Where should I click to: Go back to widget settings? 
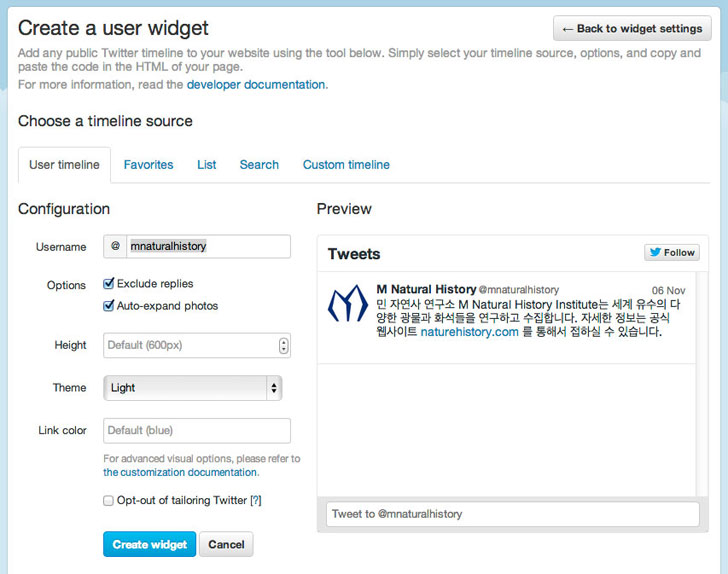pos(632,28)
